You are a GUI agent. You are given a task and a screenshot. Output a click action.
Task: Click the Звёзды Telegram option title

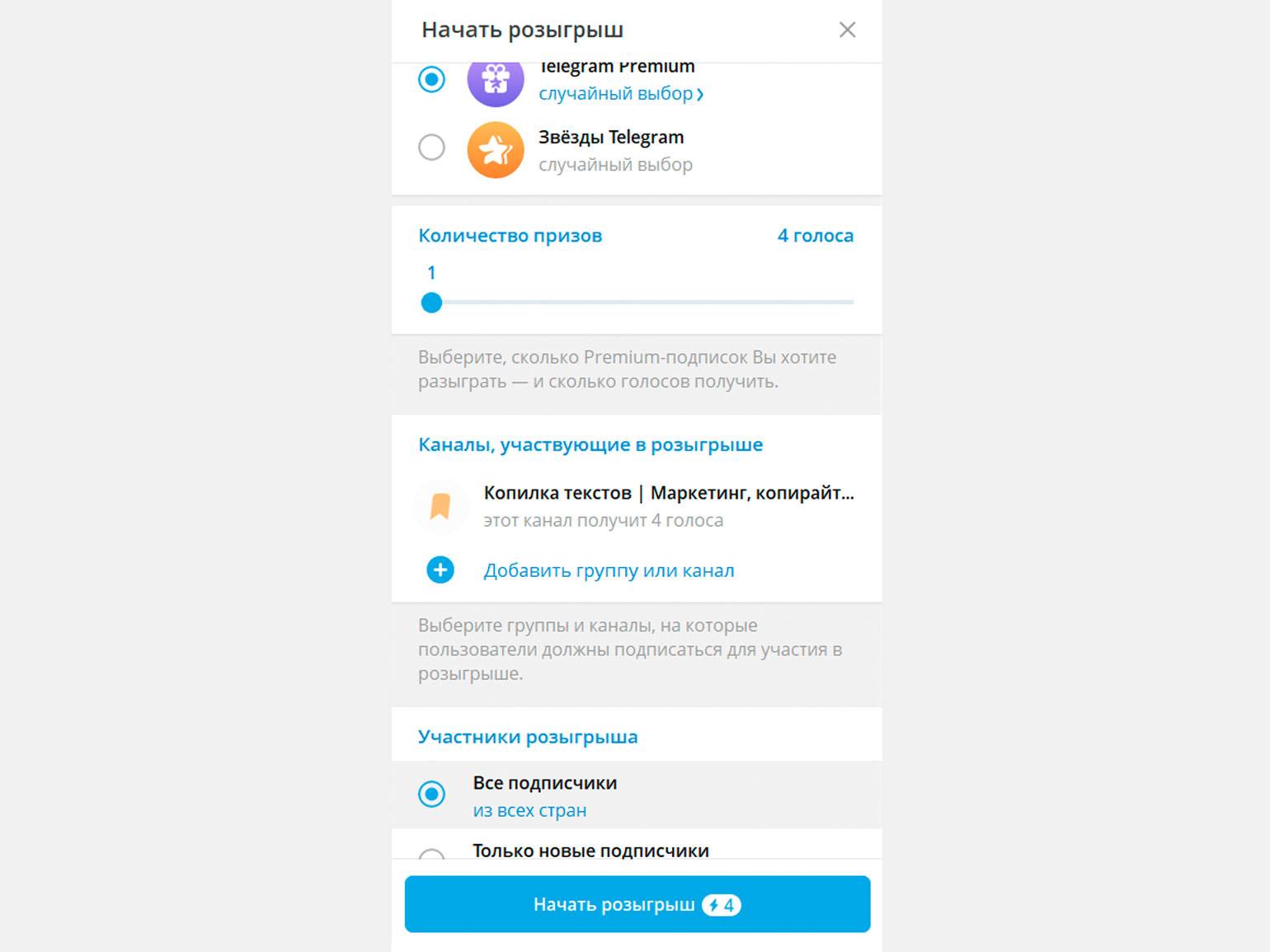click(x=611, y=137)
